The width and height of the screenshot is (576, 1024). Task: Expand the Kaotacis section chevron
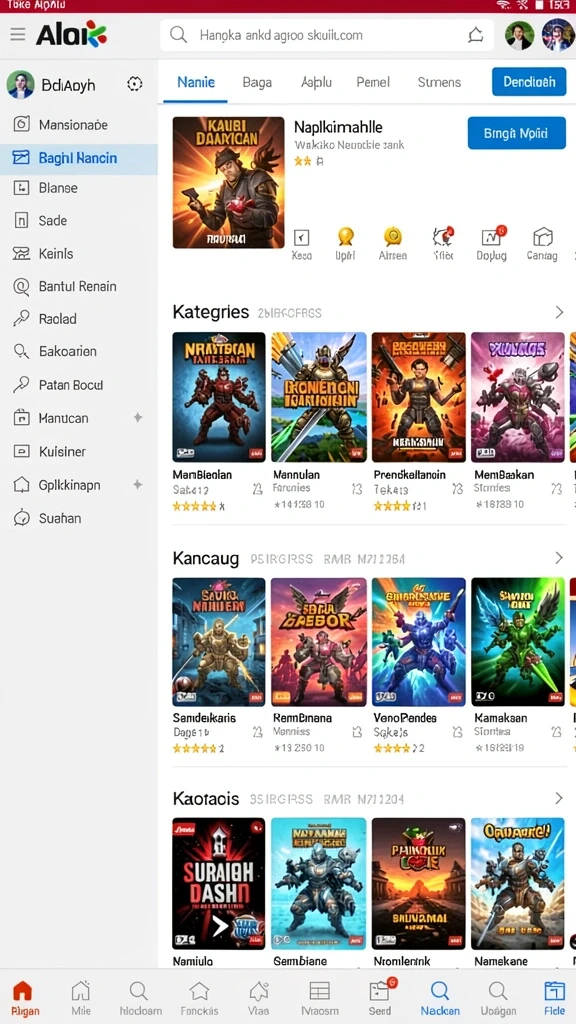pyautogui.click(x=559, y=798)
